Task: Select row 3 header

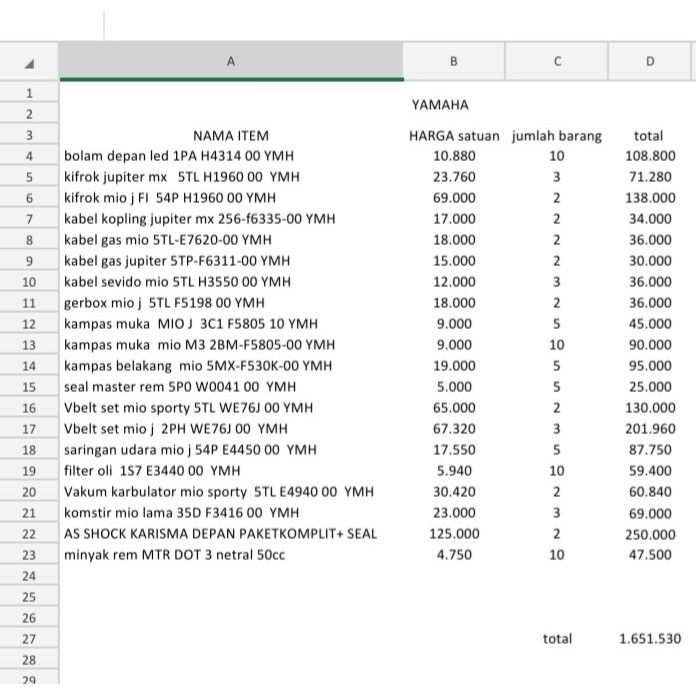Action: (x=29, y=135)
